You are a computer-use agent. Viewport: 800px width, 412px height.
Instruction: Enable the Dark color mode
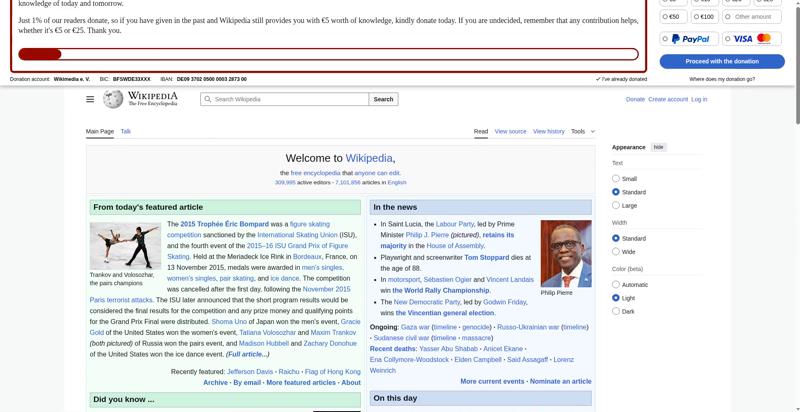[x=616, y=311]
